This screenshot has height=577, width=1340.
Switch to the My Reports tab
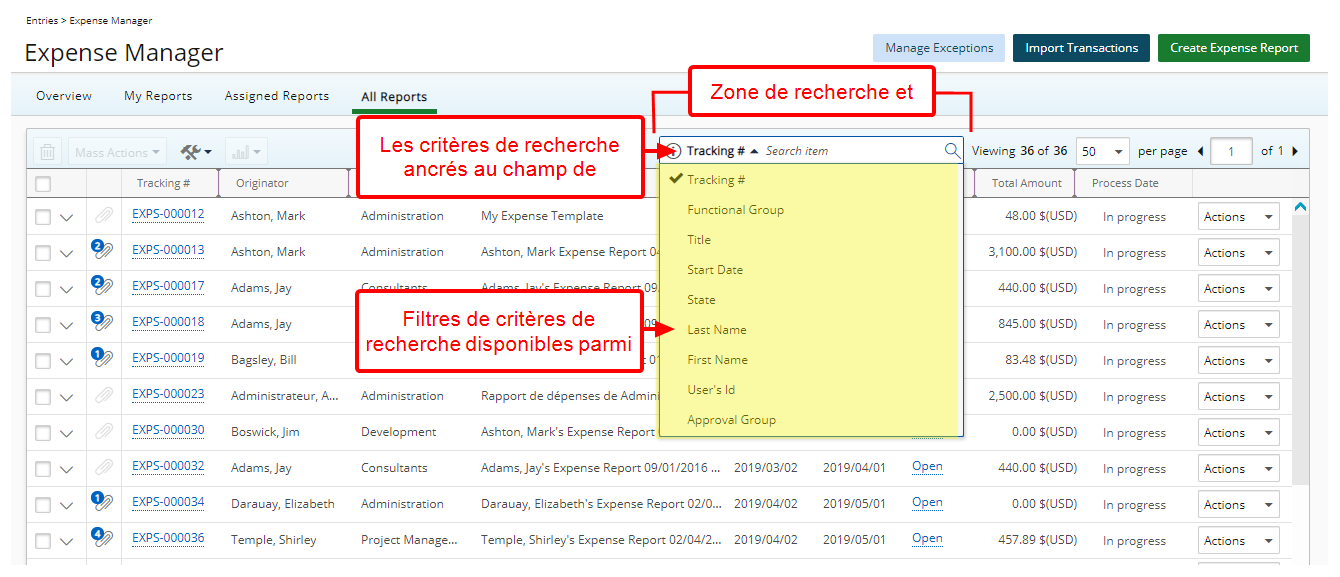(158, 96)
